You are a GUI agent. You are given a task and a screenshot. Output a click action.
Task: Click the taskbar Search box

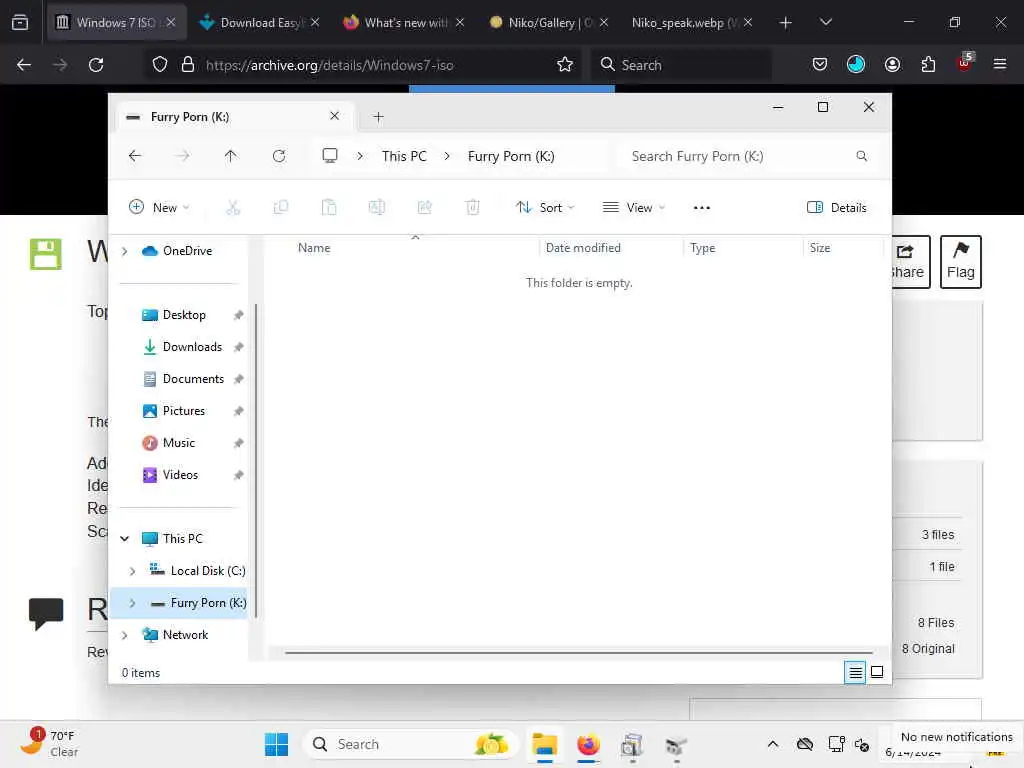[411, 744]
